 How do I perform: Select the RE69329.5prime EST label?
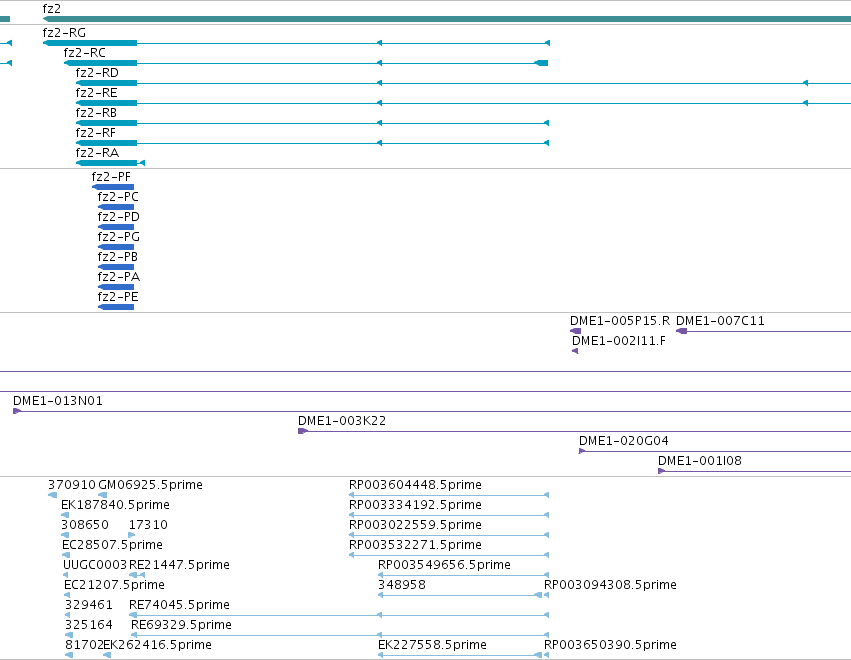[181, 625]
